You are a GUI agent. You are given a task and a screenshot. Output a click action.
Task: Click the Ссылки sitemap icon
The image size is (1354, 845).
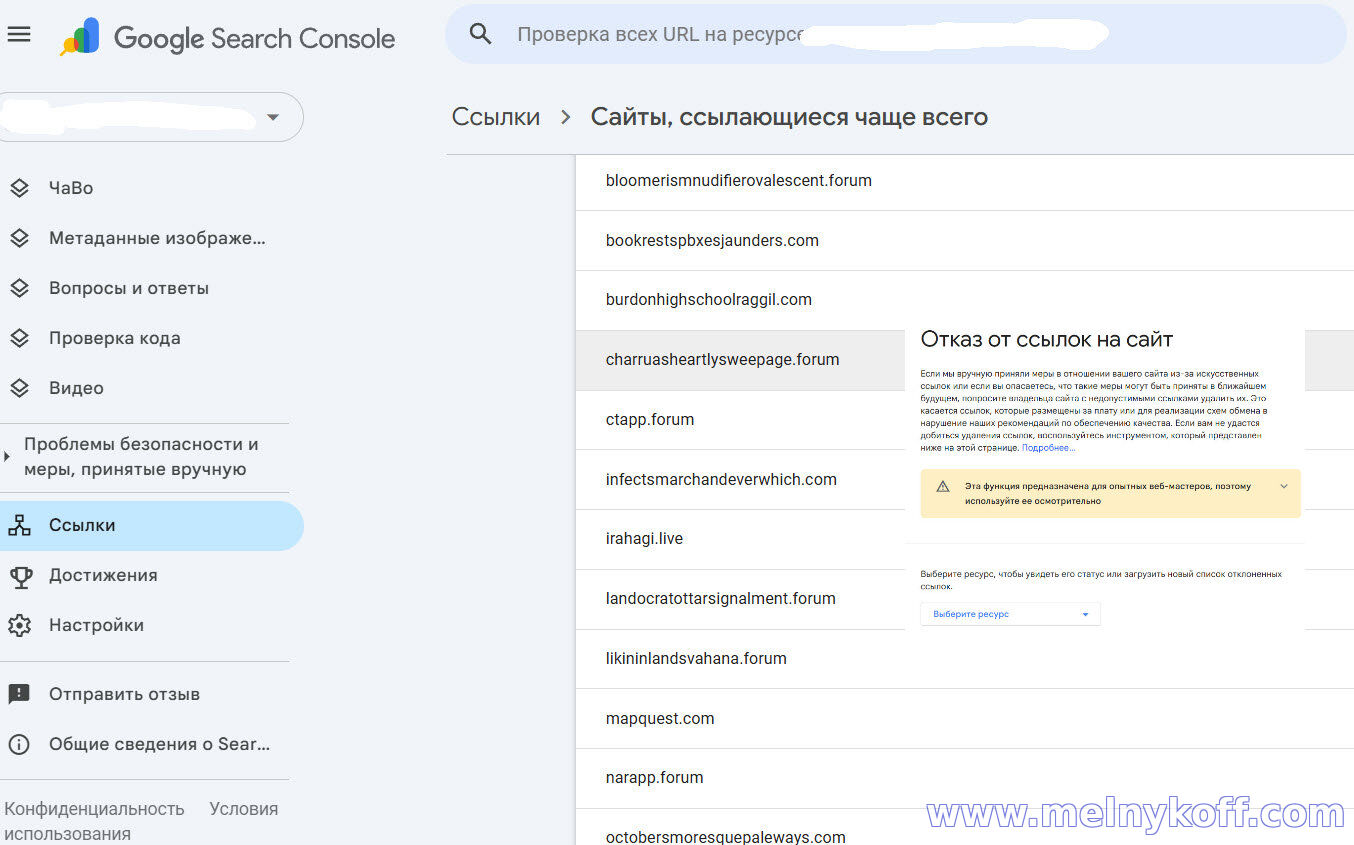pos(19,525)
